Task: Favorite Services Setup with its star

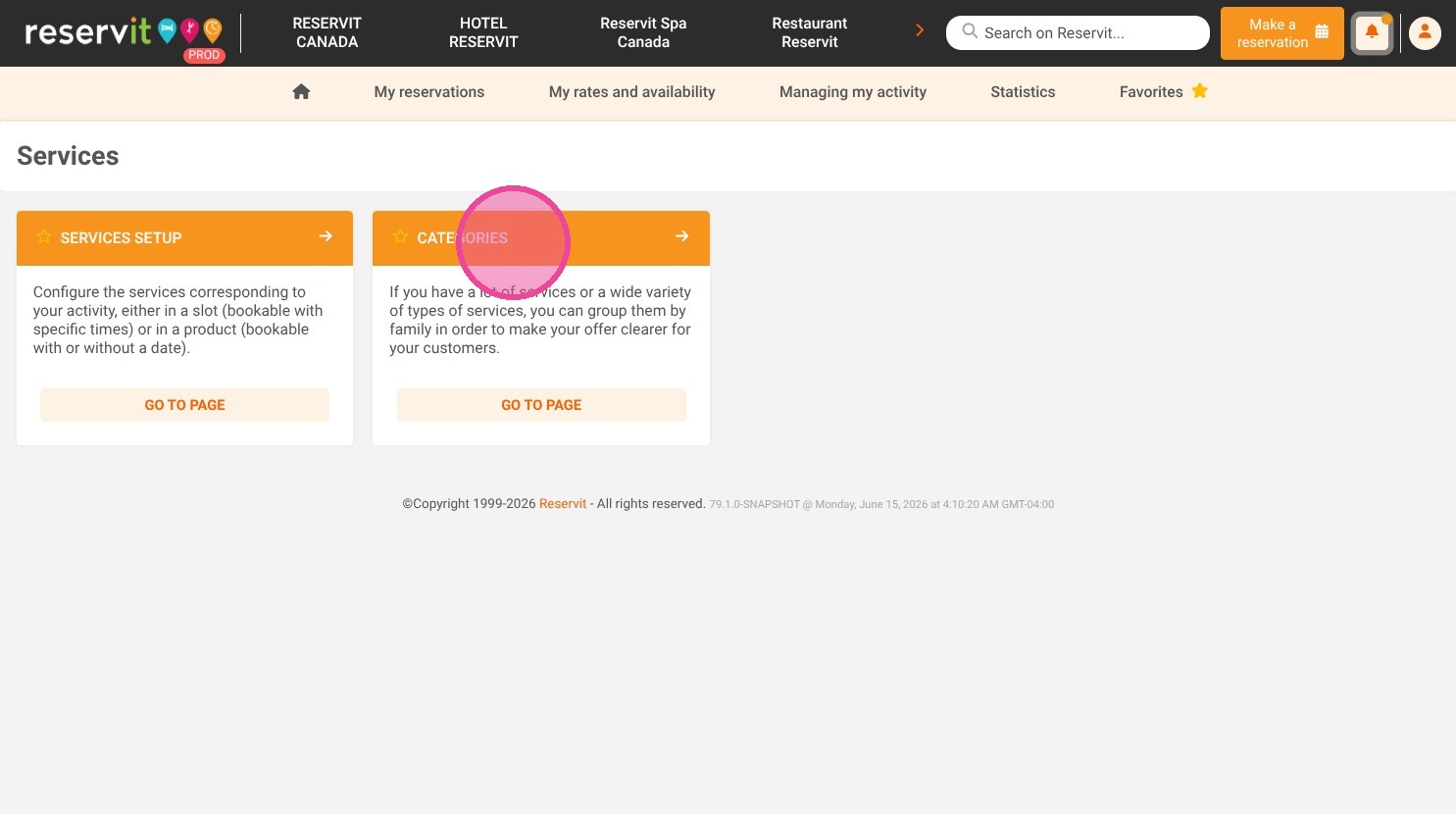Action: [x=44, y=237]
